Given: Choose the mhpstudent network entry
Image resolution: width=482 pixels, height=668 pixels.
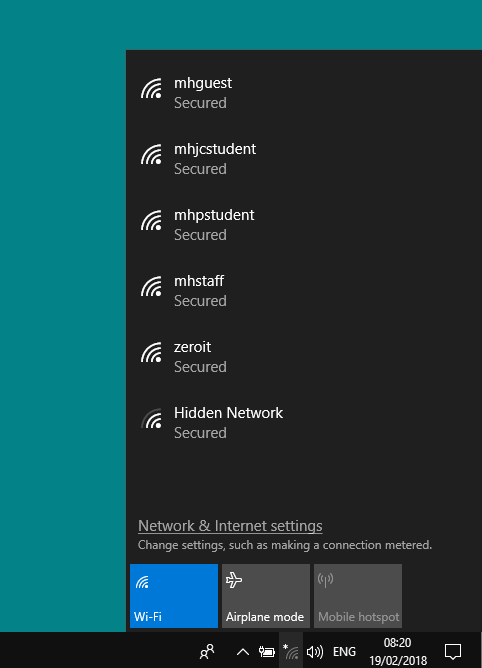Looking at the screenshot, I should click(x=304, y=225).
